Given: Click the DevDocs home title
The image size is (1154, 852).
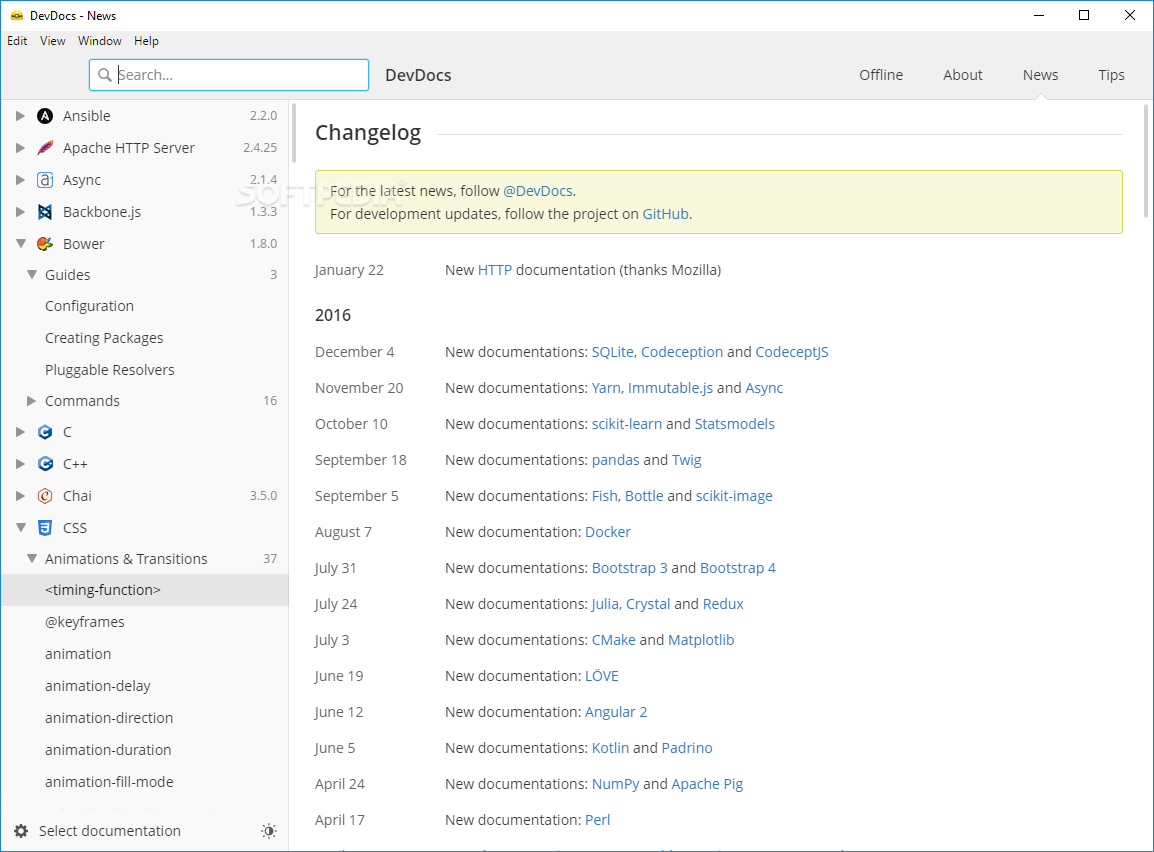Looking at the screenshot, I should 419,75.
